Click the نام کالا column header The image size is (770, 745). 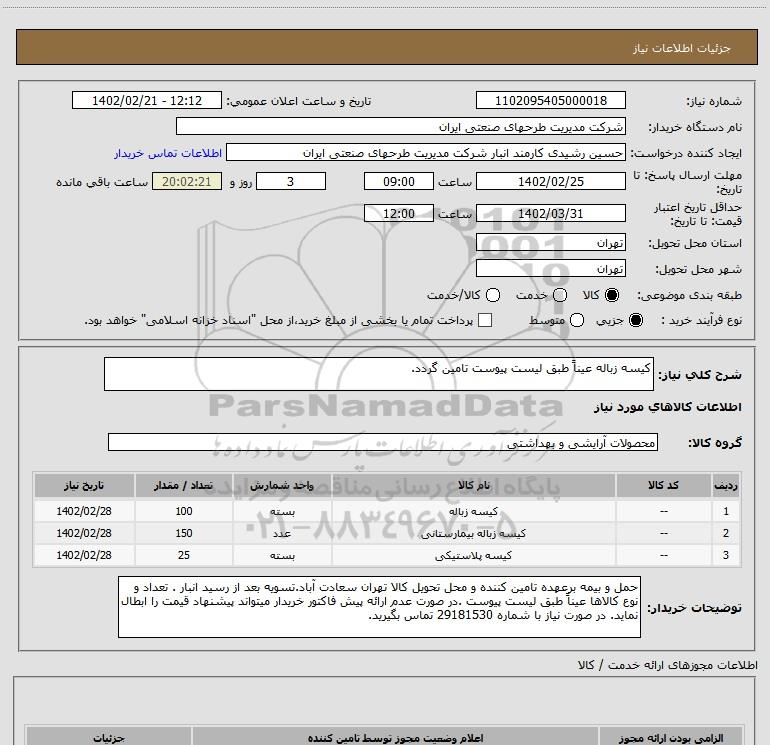click(x=473, y=485)
